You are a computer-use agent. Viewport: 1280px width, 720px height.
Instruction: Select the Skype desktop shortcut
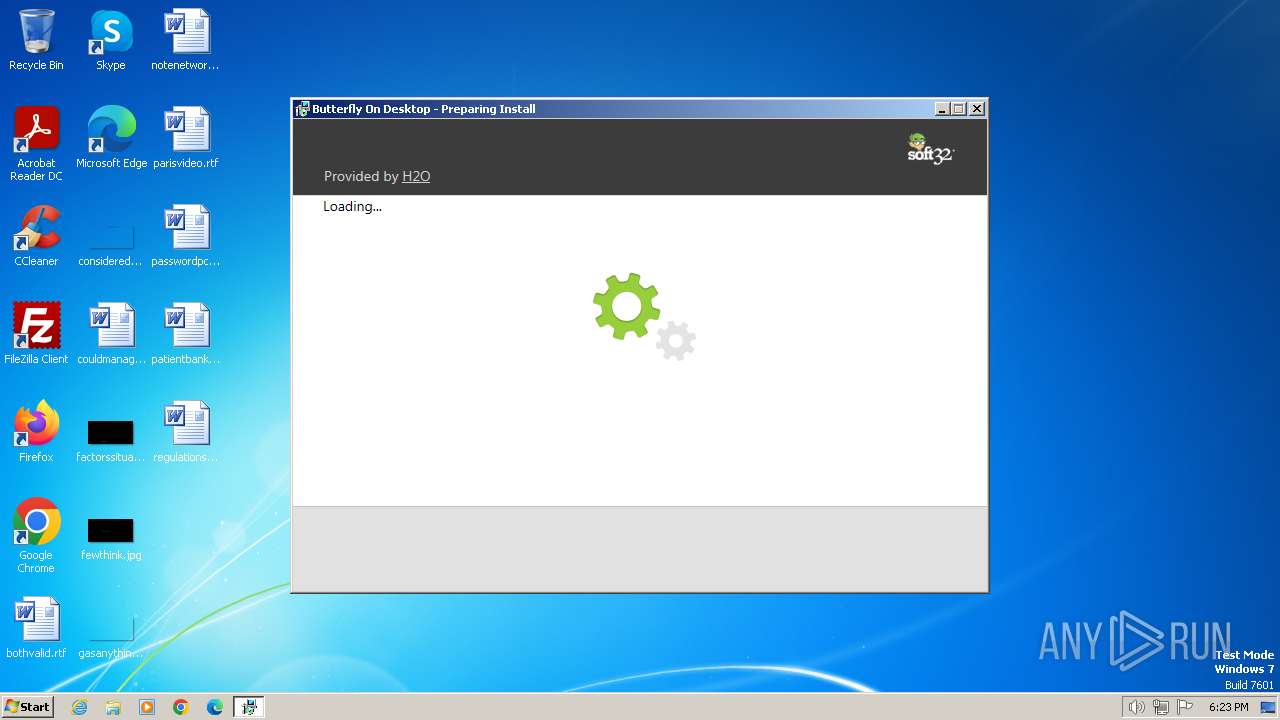[x=110, y=40]
